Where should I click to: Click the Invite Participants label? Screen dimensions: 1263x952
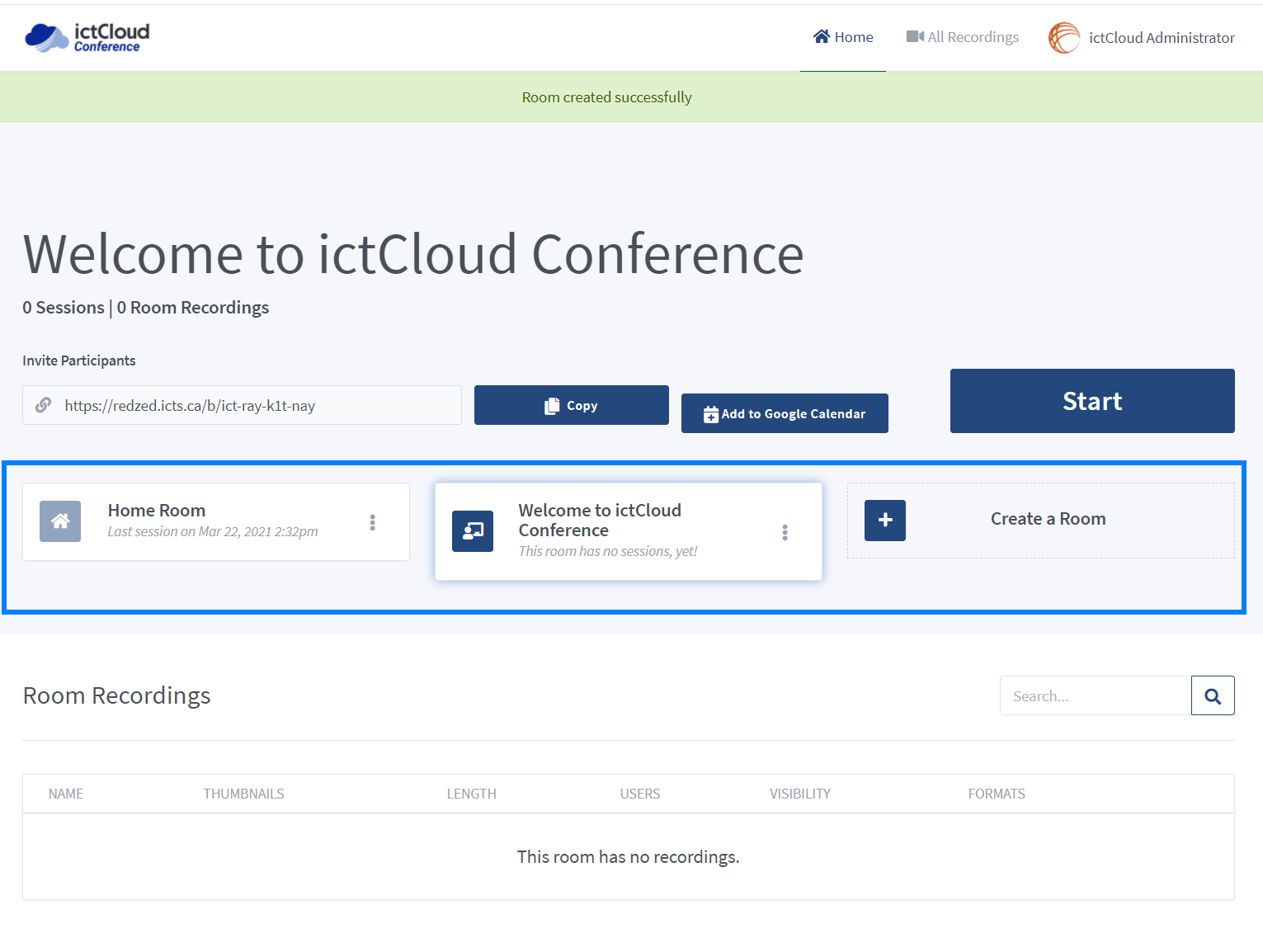[79, 361]
